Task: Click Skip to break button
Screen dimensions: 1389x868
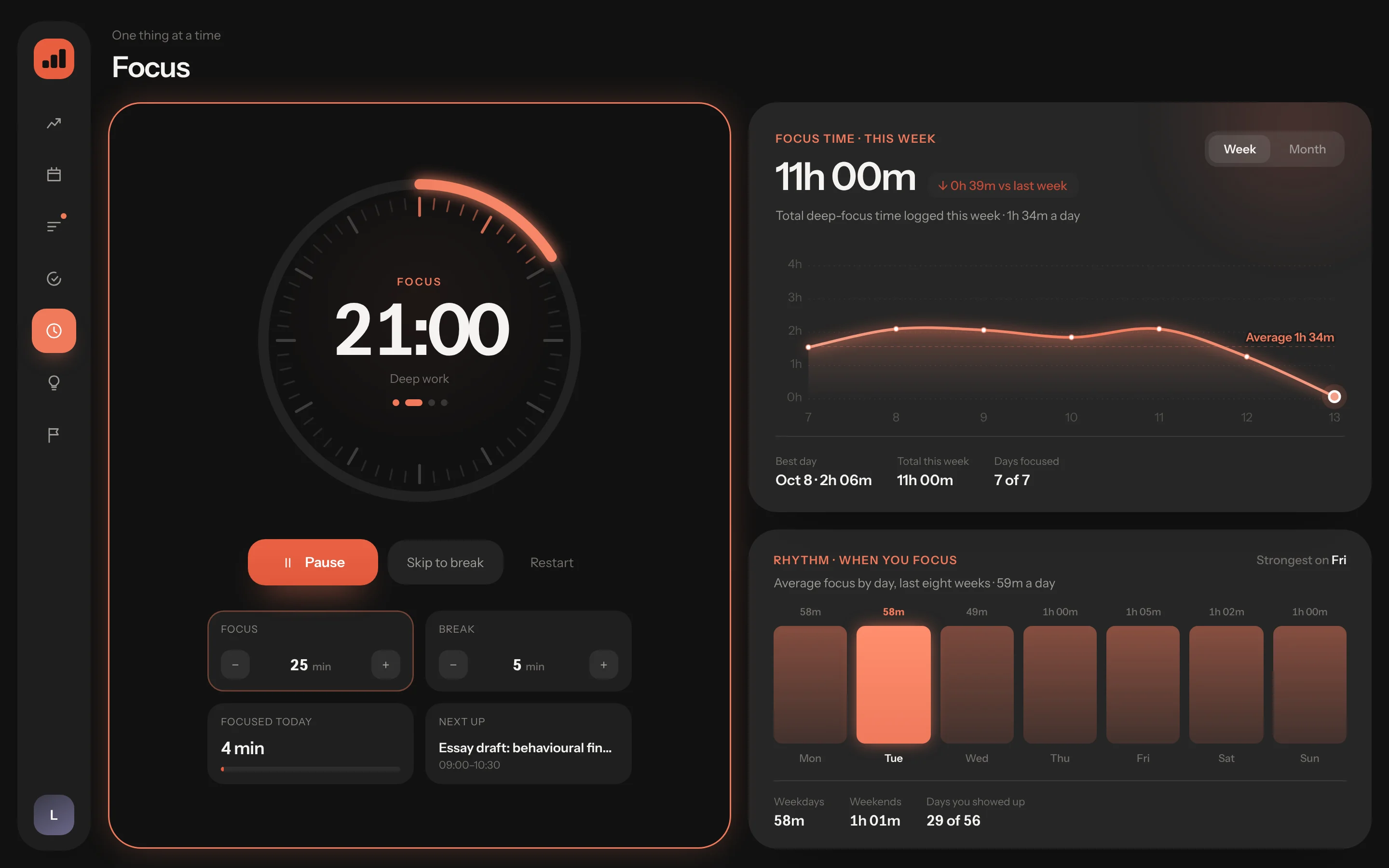Action: pos(446,563)
